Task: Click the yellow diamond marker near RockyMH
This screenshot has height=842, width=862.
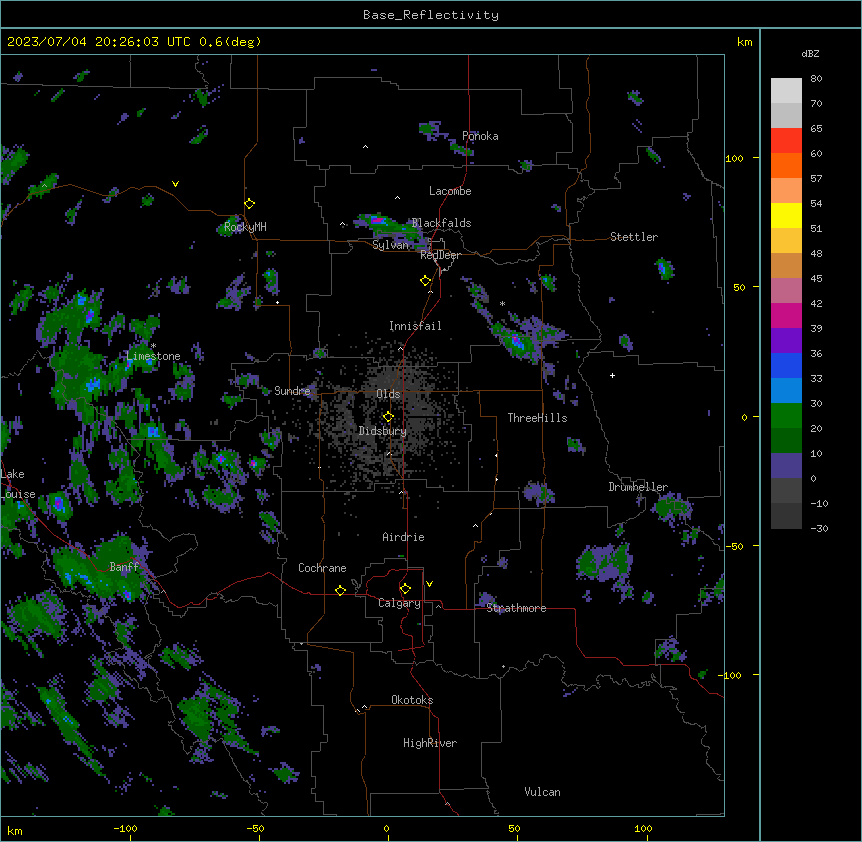Action: (250, 204)
